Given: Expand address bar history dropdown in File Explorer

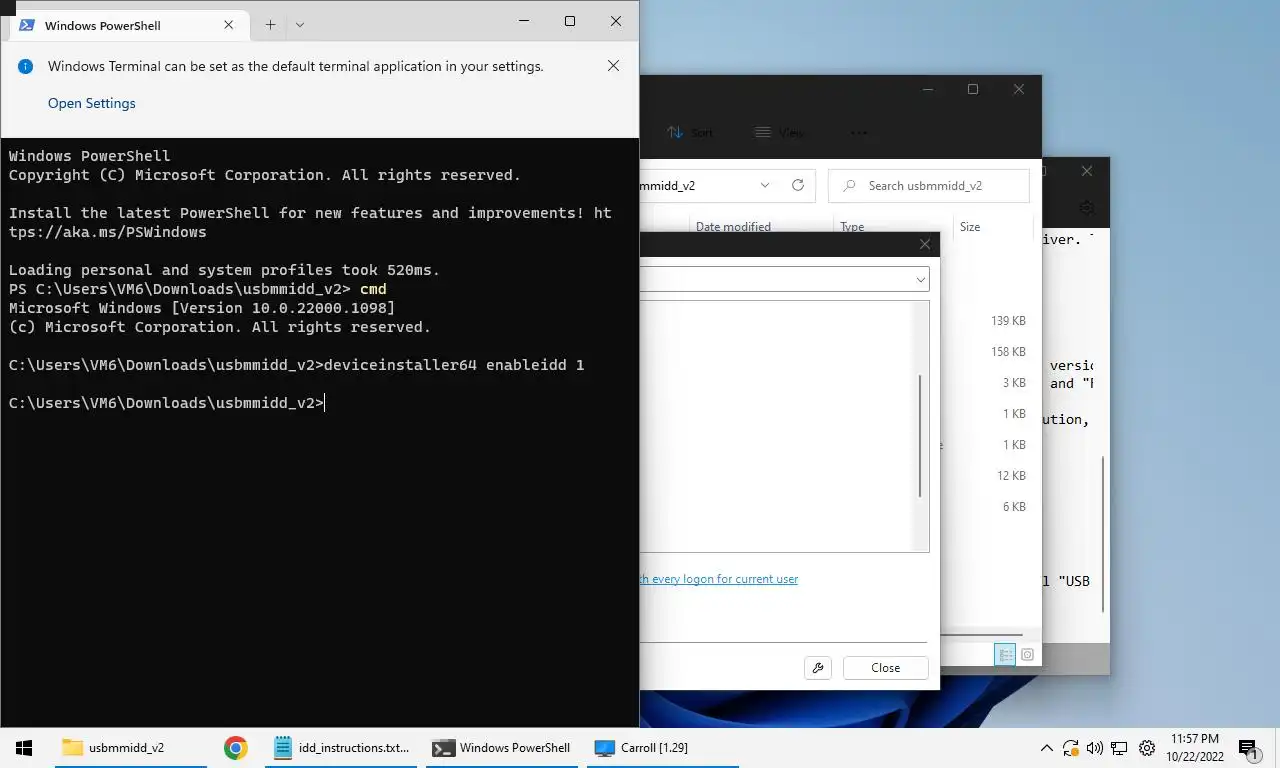Looking at the screenshot, I should [x=765, y=185].
